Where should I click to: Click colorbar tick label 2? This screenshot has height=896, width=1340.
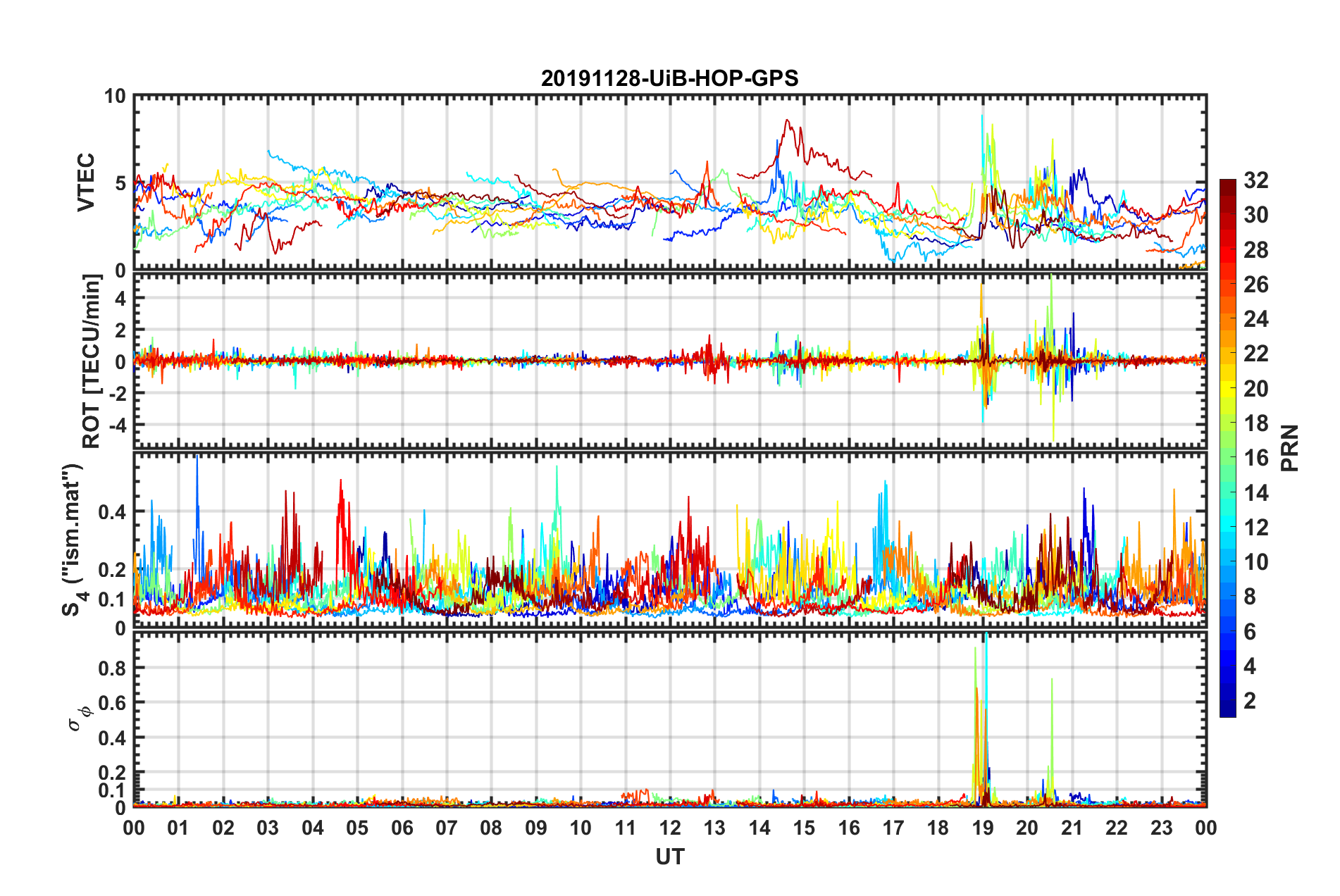click(x=1250, y=700)
